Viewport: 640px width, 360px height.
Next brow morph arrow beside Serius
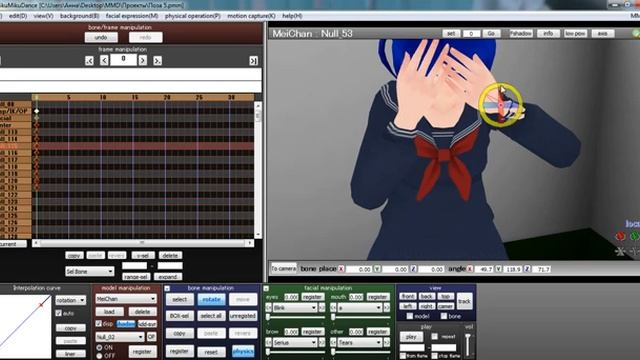point(322,342)
